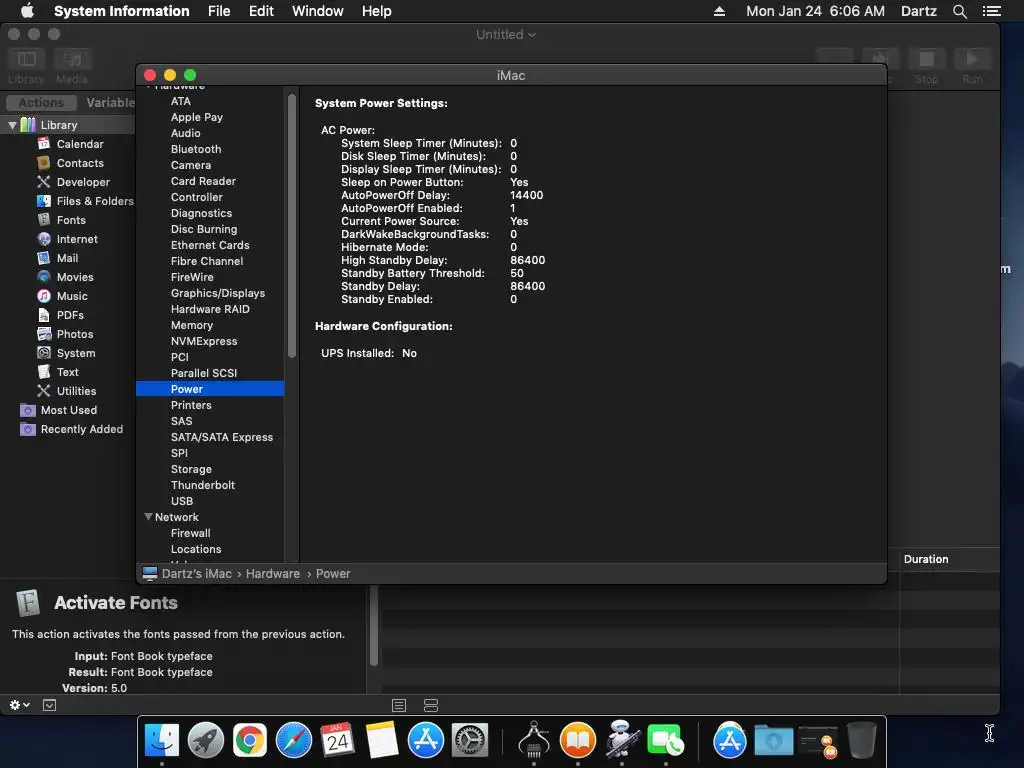Click the Automator robot Dock icon

622,740
